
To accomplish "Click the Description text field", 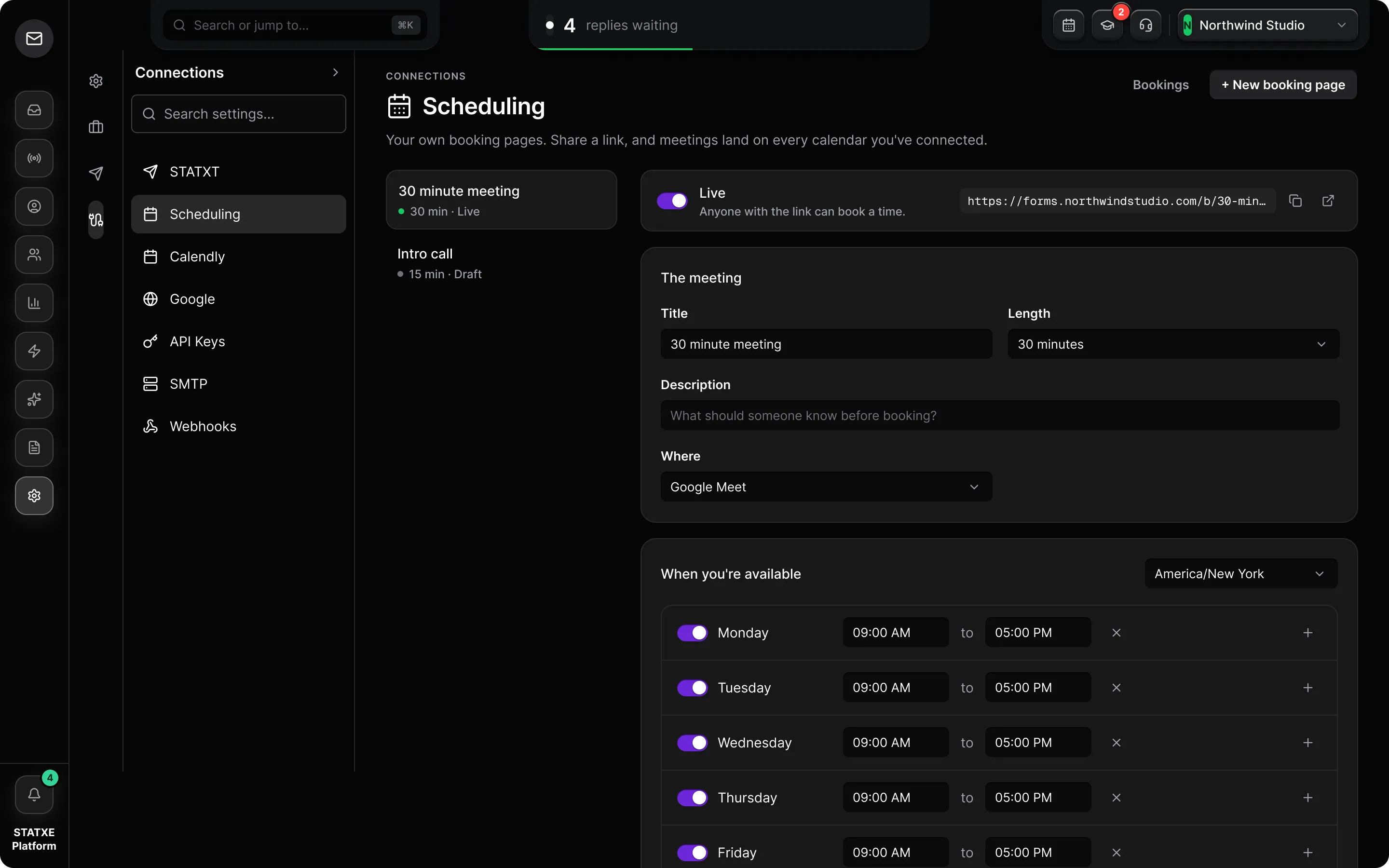I will pos(1000,416).
